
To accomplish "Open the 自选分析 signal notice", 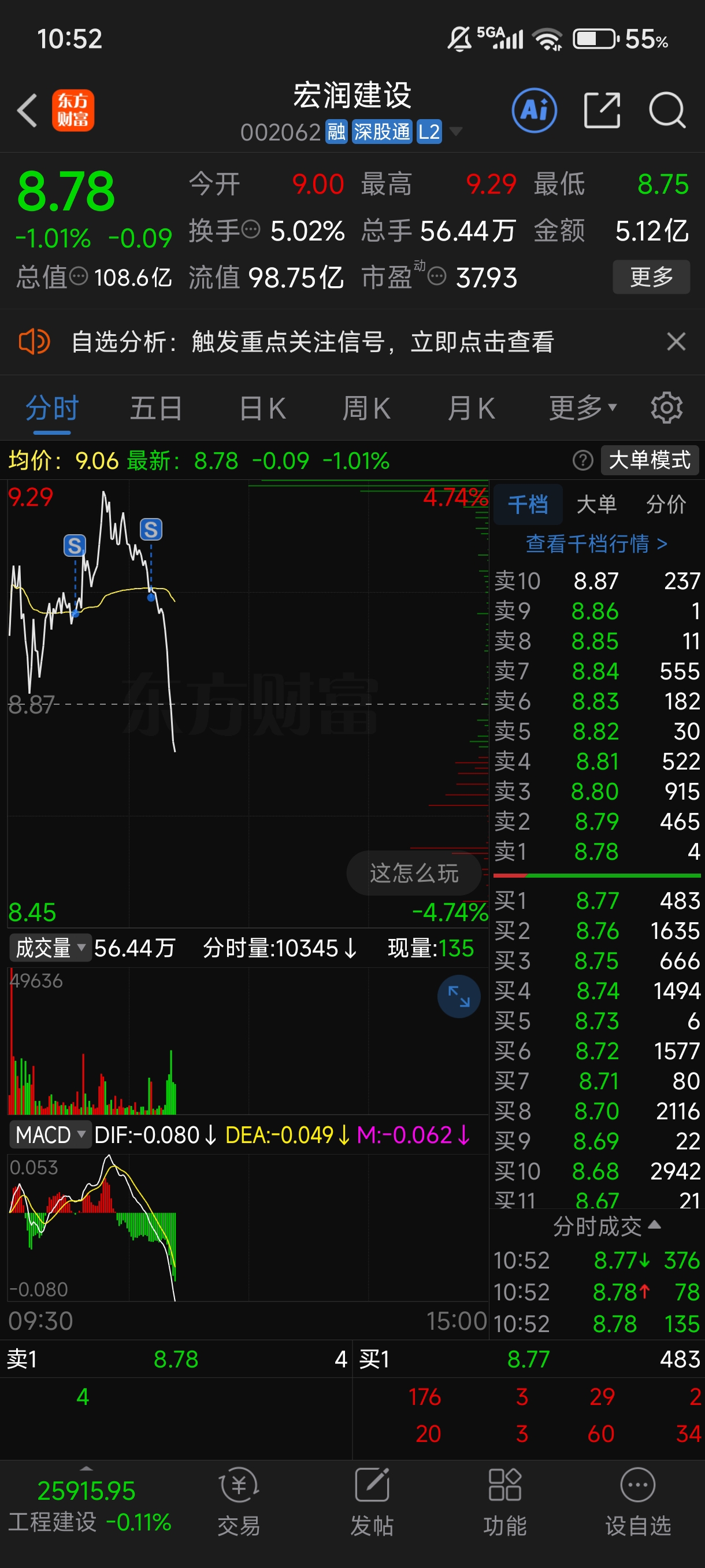I will tap(313, 342).
